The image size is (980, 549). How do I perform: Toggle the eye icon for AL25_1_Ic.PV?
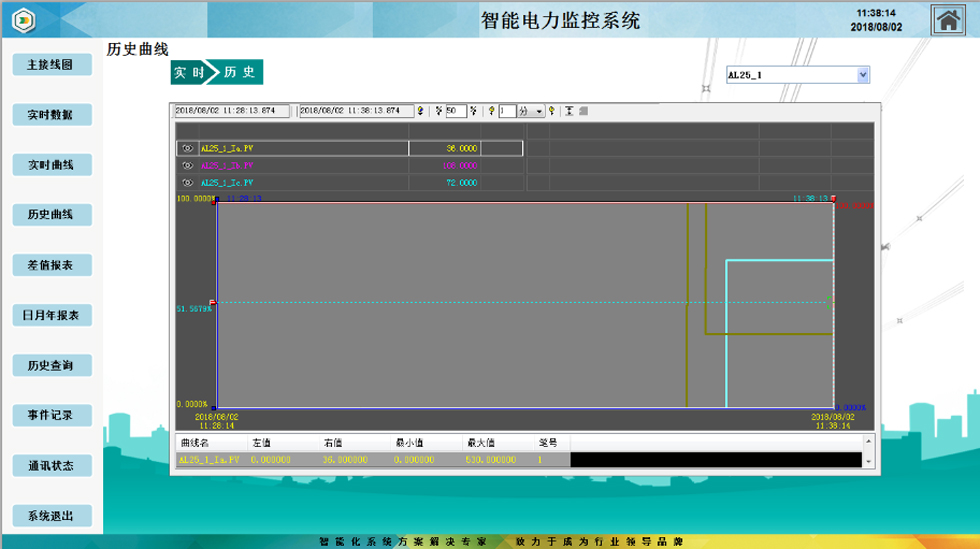click(187, 183)
